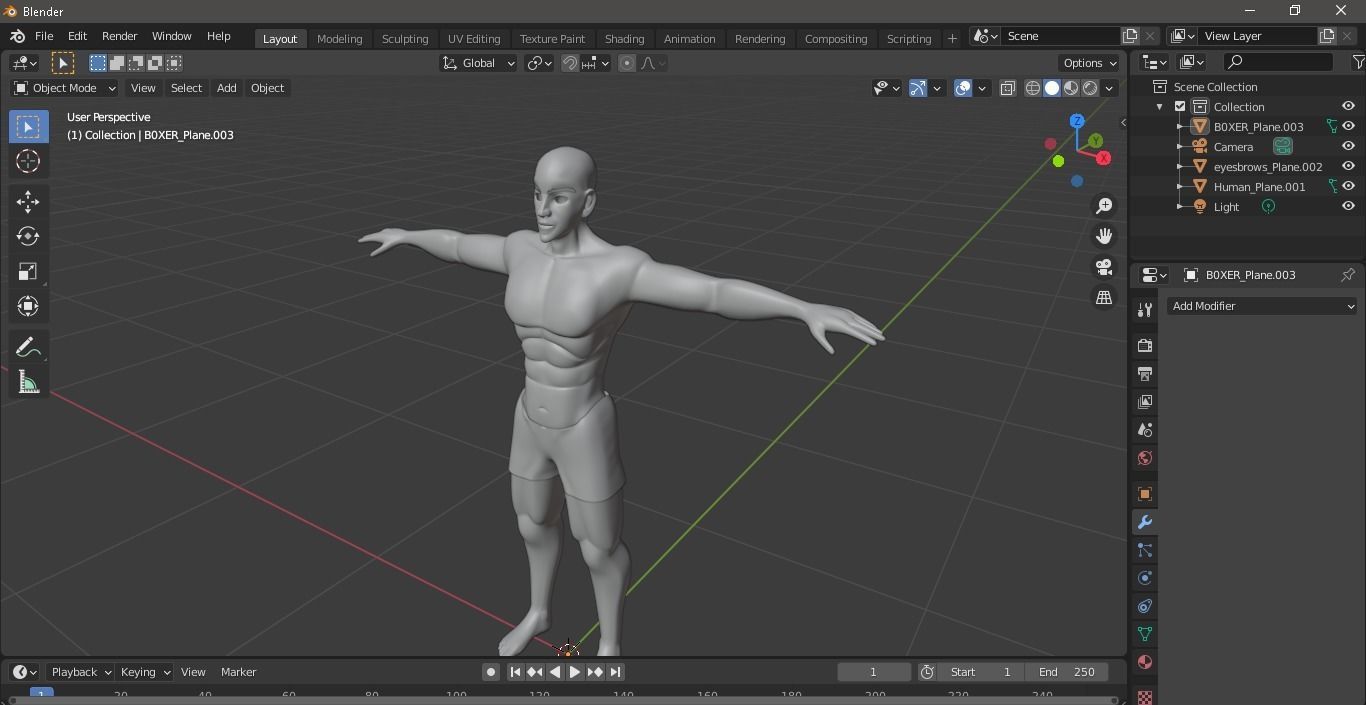Expand BOXER_Plane.003 outliner row
The height and width of the screenshot is (705, 1366).
1180,127
